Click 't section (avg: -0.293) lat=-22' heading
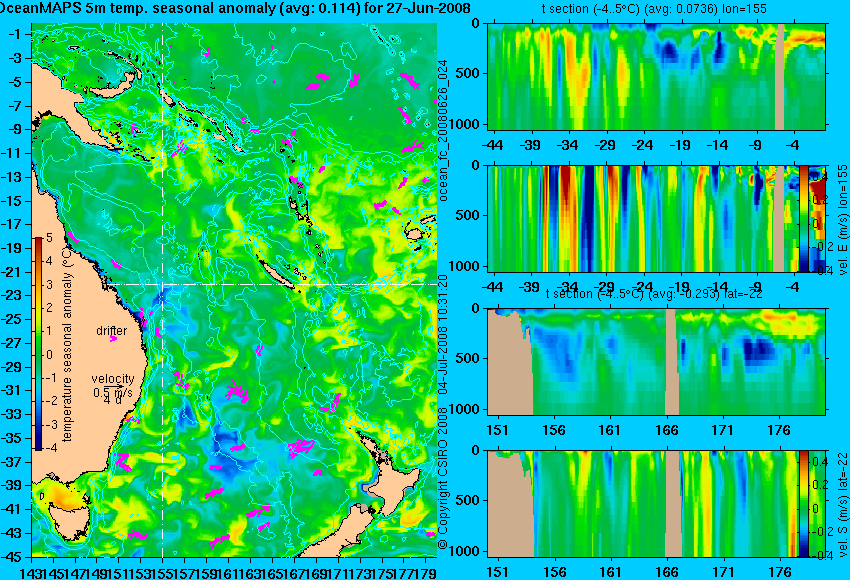850x580 pixels. click(x=654, y=294)
